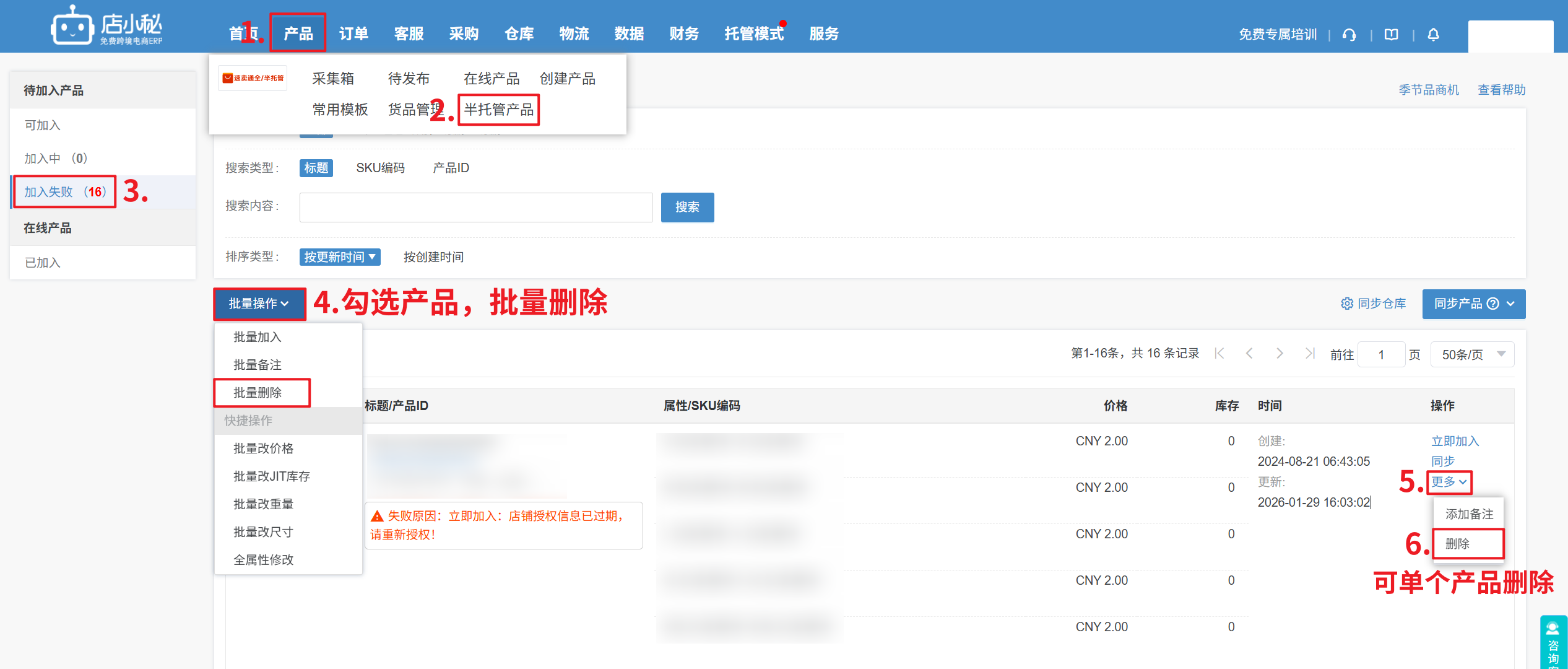Click the blue 搜索 button
The width and height of the screenshot is (1568, 669).
[x=687, y=207]
